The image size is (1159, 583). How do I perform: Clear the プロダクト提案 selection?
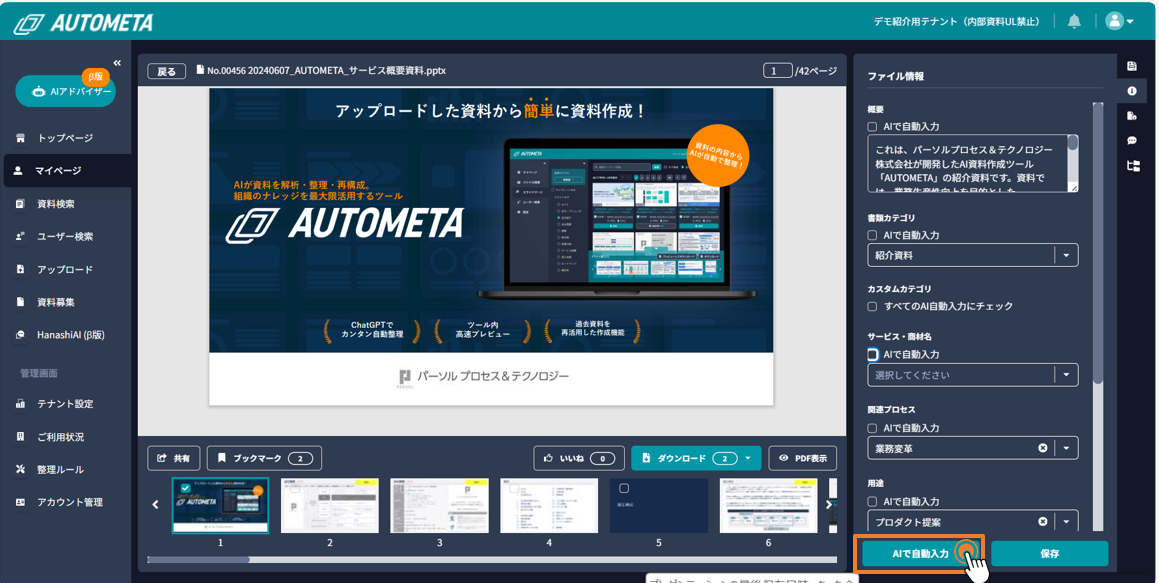[1042, 522]
